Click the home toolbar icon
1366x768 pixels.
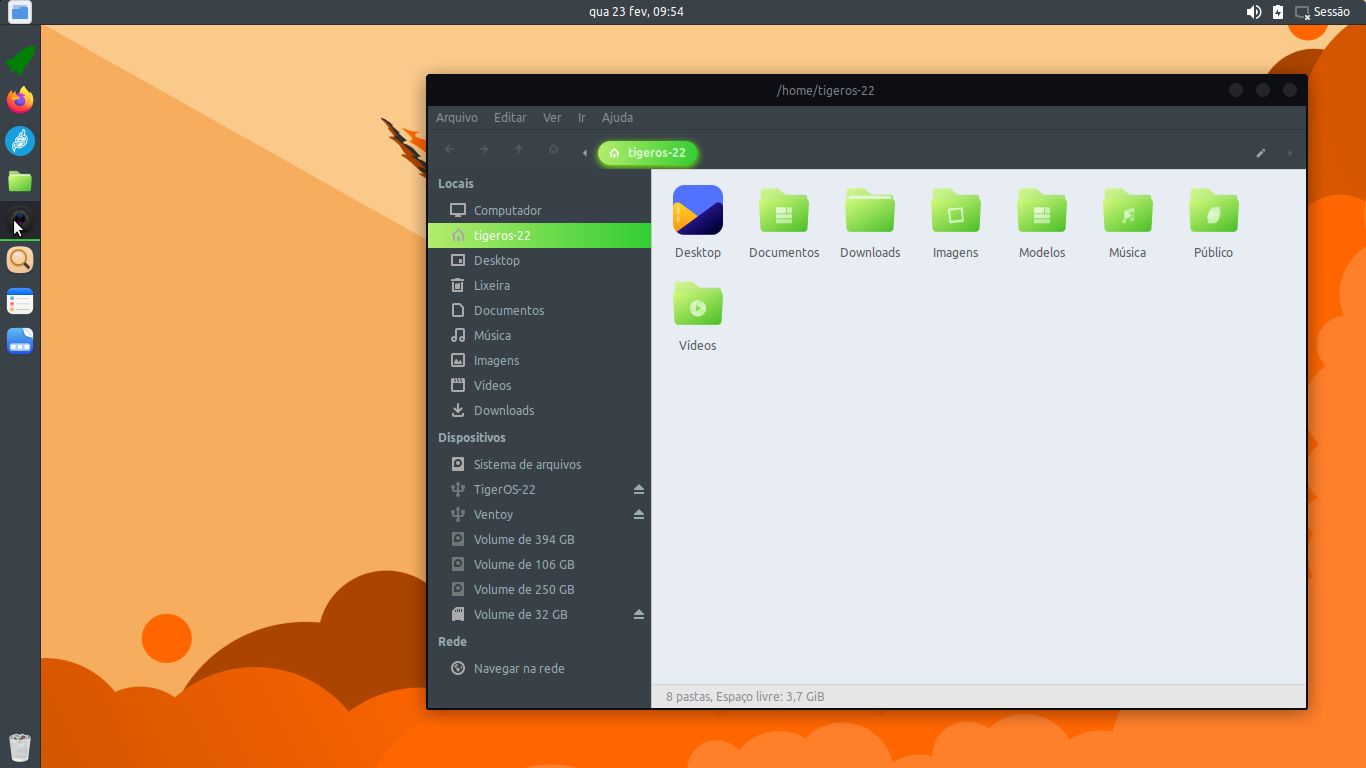tap(553, 149)
